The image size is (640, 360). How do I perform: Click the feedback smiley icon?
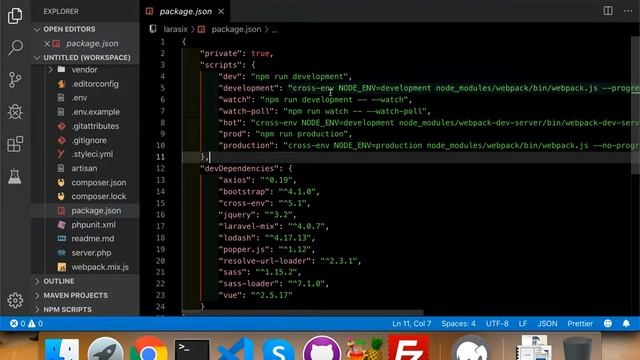coord(608,323)
